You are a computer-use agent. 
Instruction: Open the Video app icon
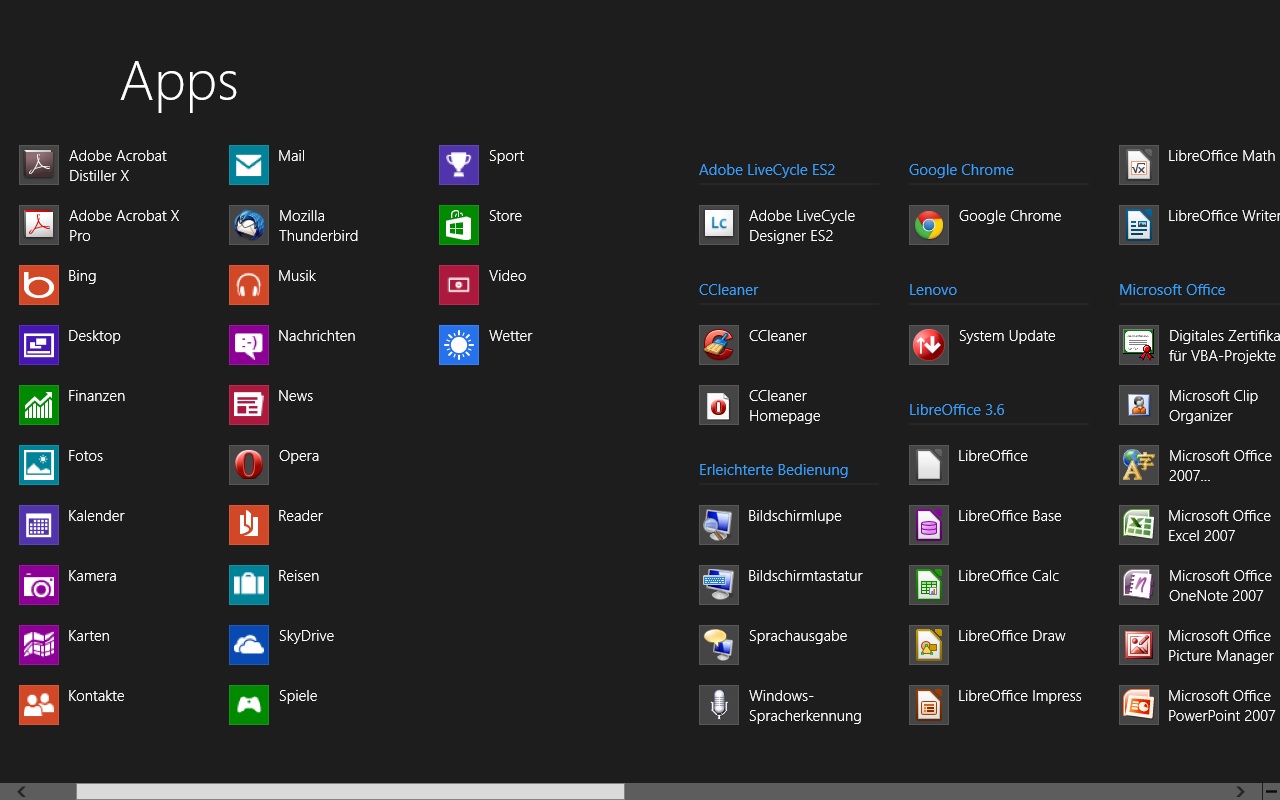pyautogui.click(x=459, y=285)
